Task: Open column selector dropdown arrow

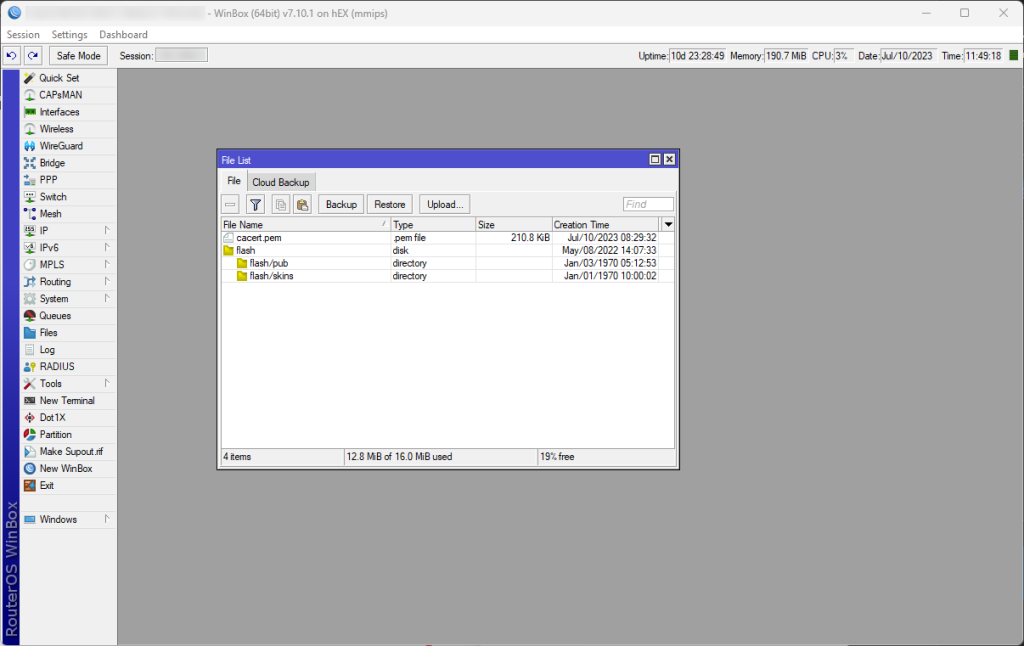Action: 668,225
